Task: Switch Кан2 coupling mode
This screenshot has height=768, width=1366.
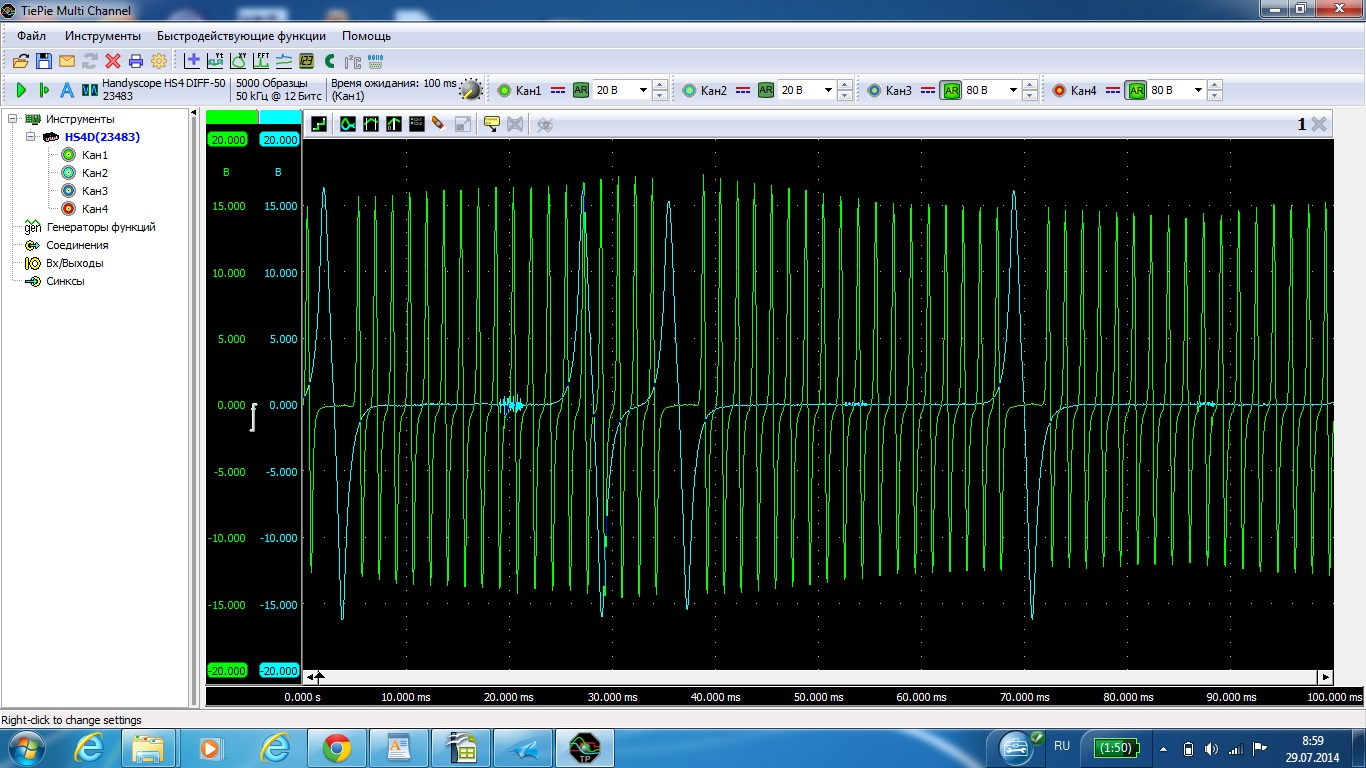Action: tap(743, 90)
